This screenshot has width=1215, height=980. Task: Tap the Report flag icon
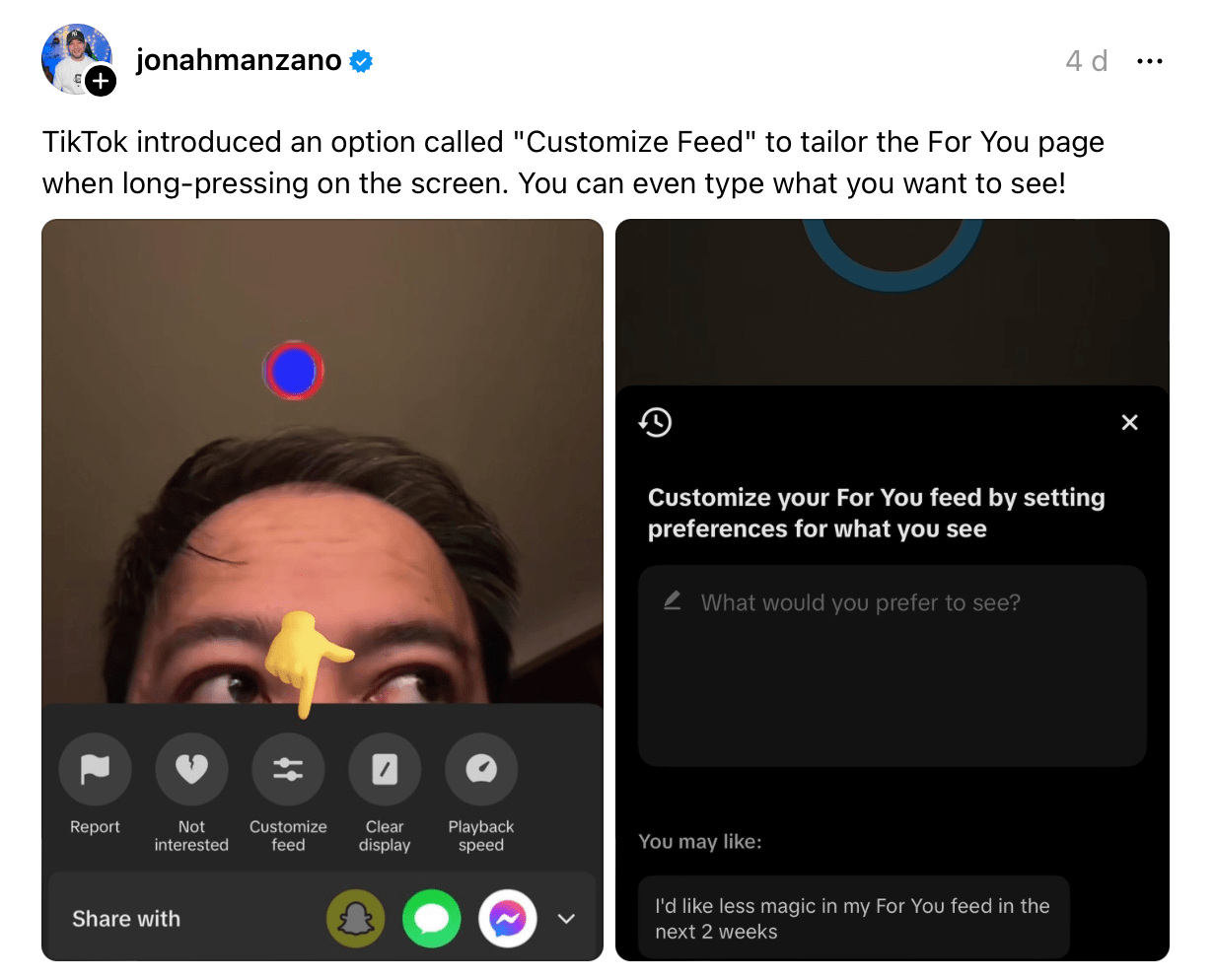95,769
